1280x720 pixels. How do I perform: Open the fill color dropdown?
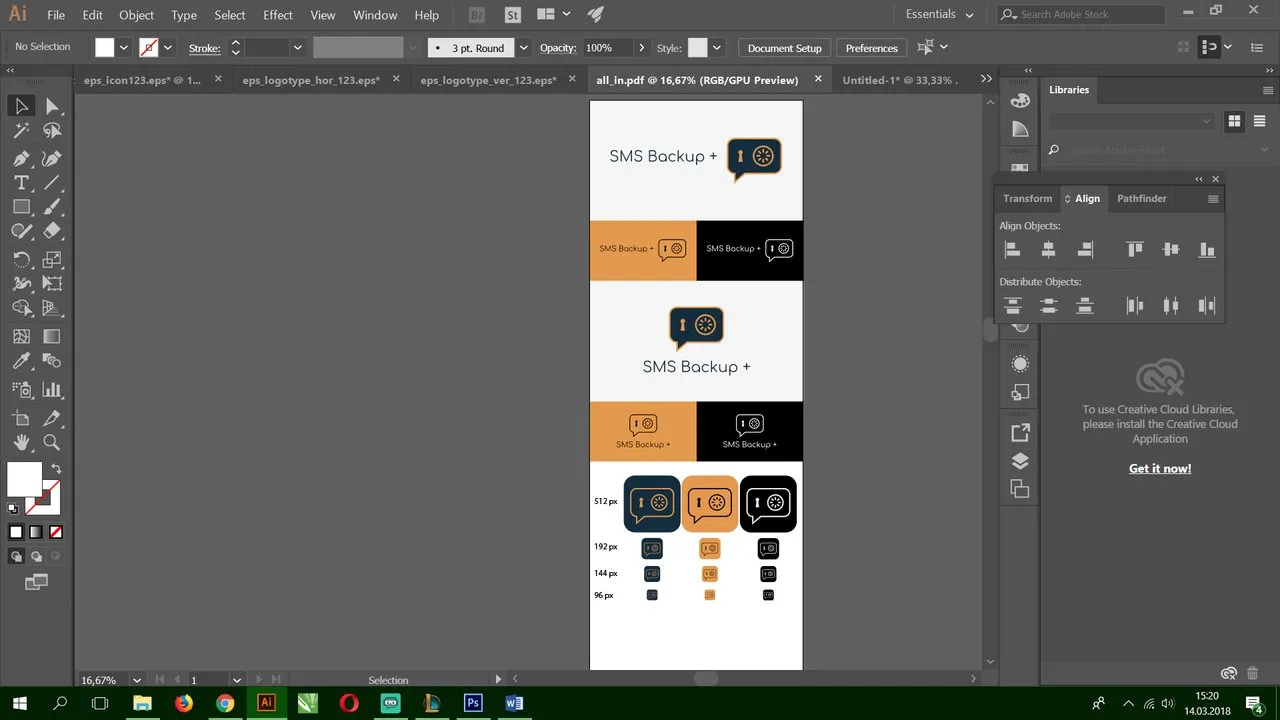point(124,48)
